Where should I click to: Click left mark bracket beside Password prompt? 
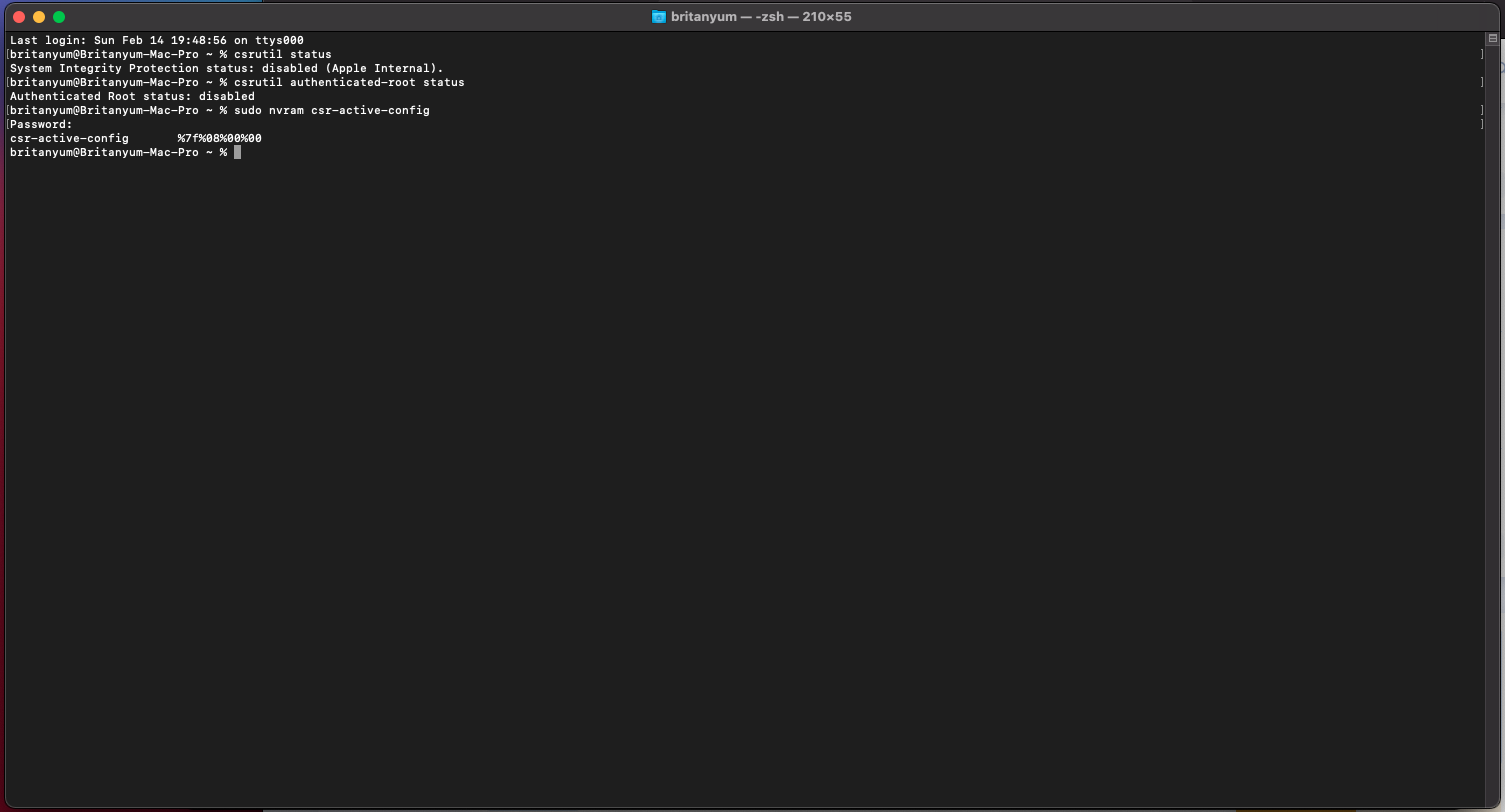tap(7, 124)
